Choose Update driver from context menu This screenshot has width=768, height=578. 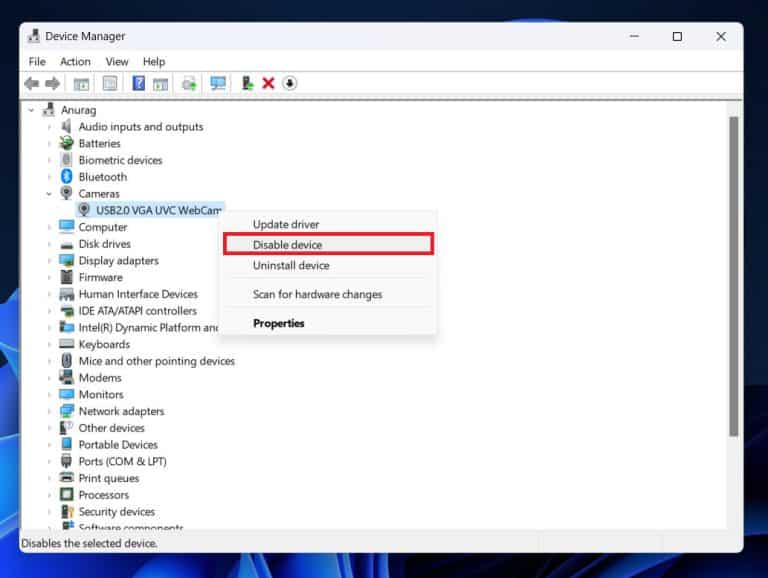(x=329, y=224)
